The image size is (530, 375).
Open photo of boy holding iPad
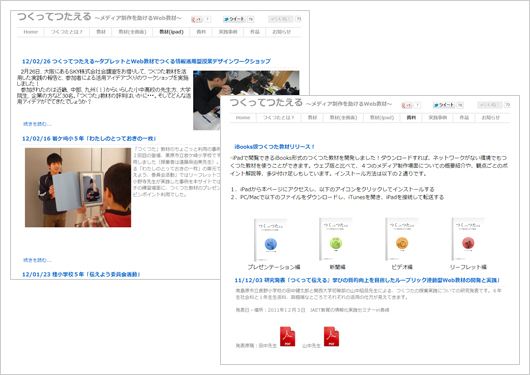point(78,187)
